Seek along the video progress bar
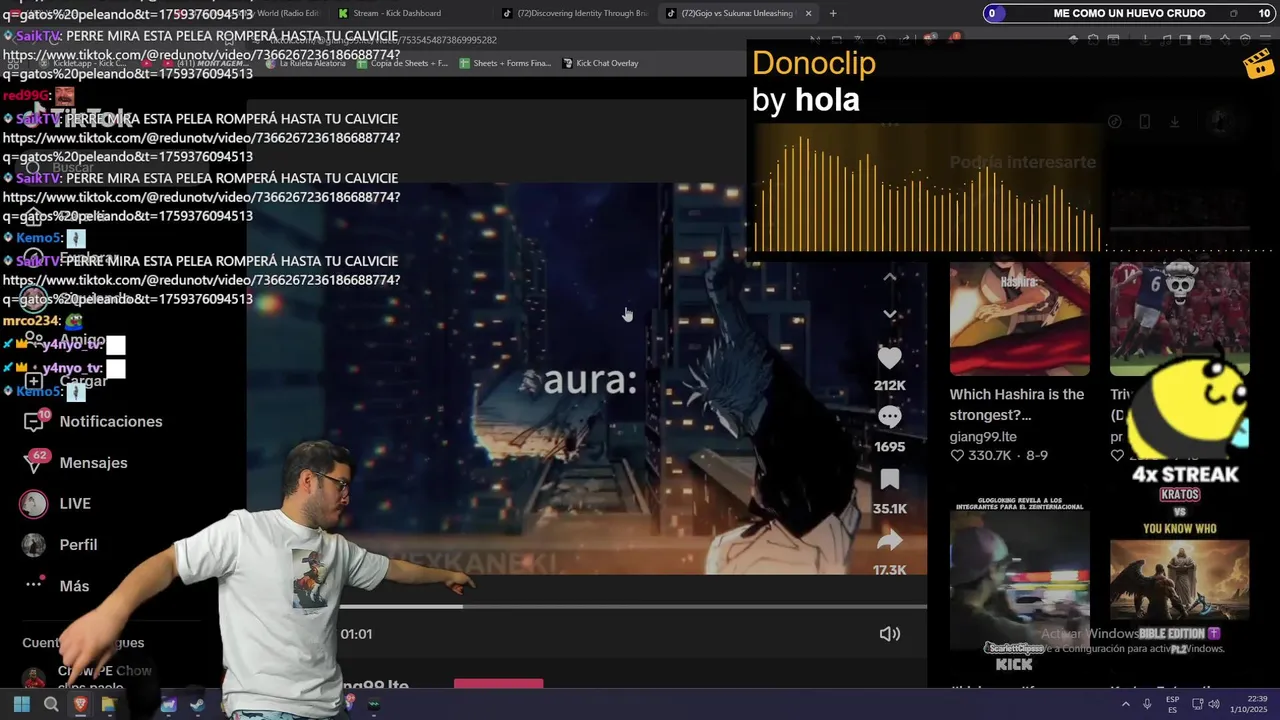Image resolution: width=1280 pixels, height=720 pixels. [633, 606]
